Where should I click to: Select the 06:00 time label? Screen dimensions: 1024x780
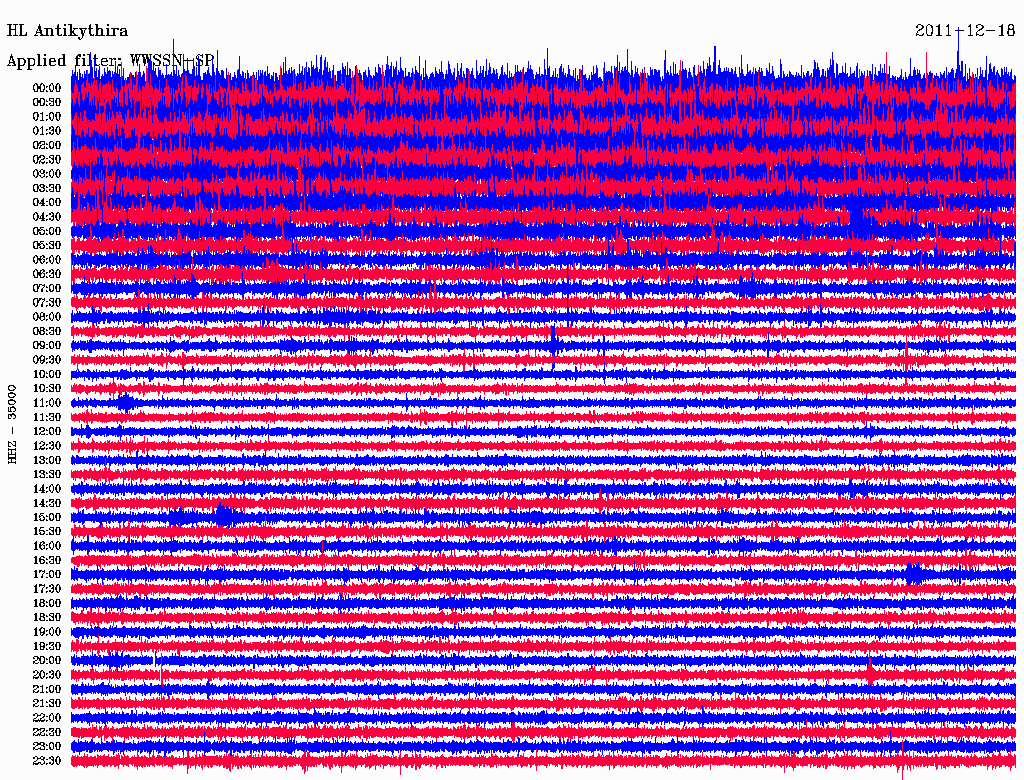tap(47, 260)
